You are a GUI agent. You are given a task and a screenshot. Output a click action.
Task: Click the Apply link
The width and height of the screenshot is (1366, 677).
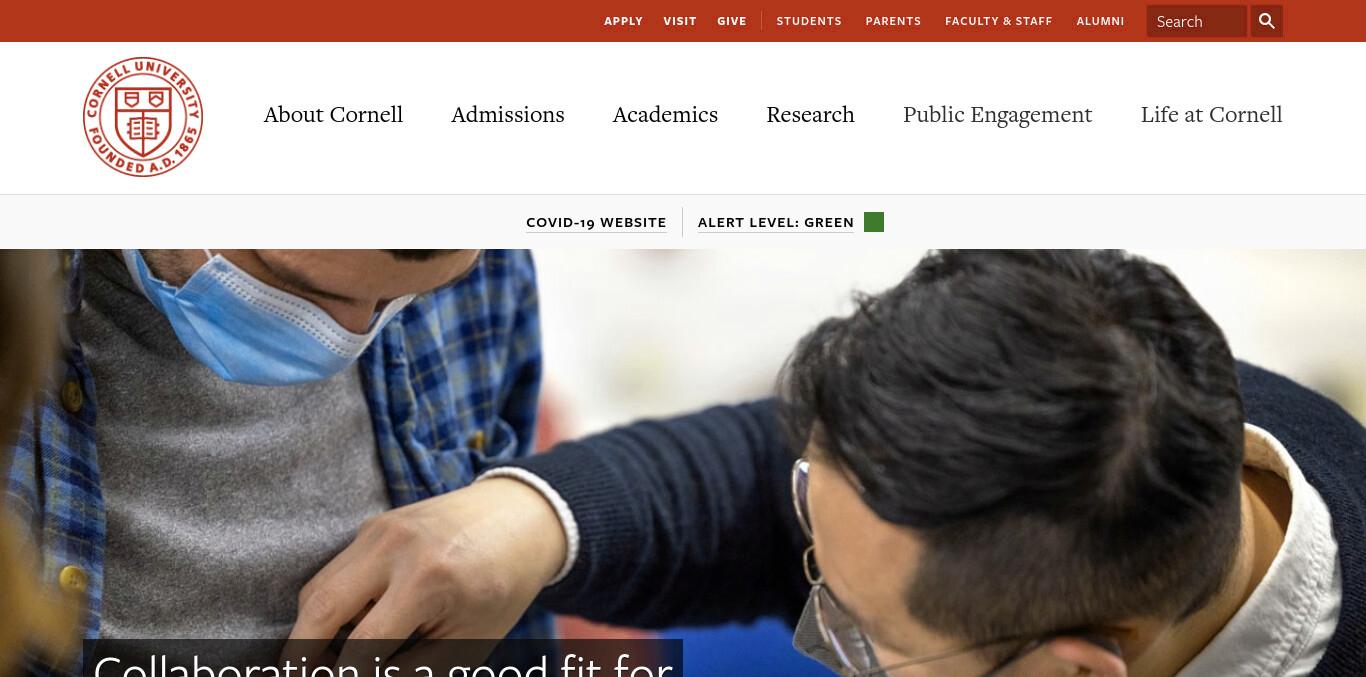pyautogui.click(x=623, y=21)
